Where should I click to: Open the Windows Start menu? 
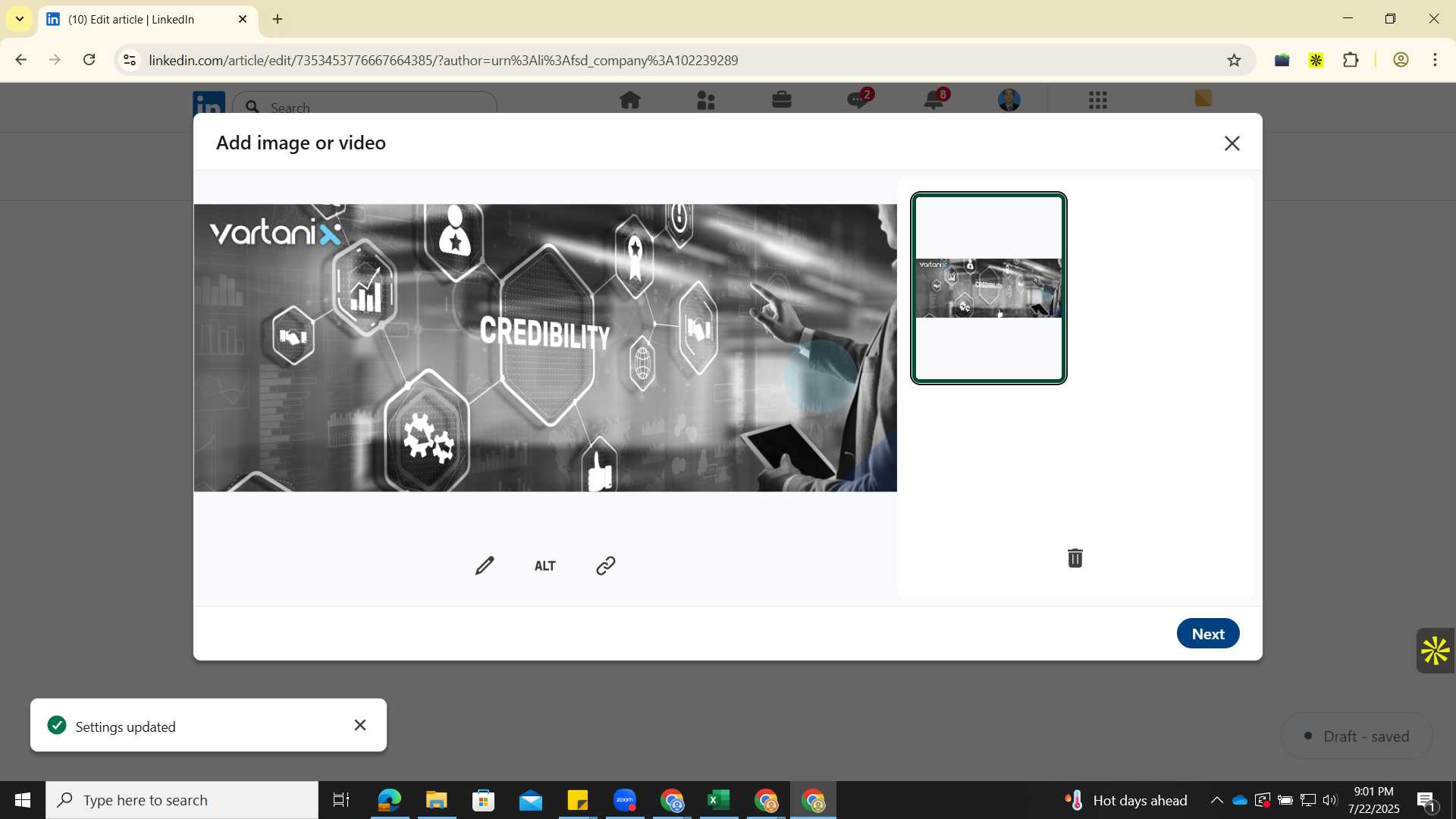coord(23,800)
